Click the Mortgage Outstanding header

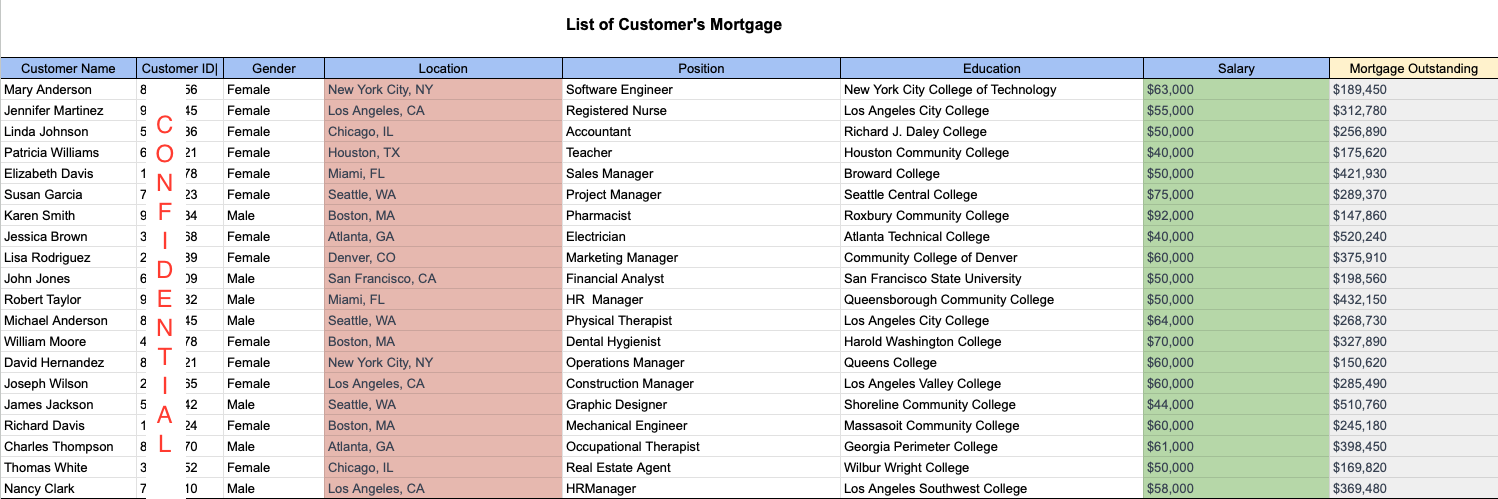1413,69
